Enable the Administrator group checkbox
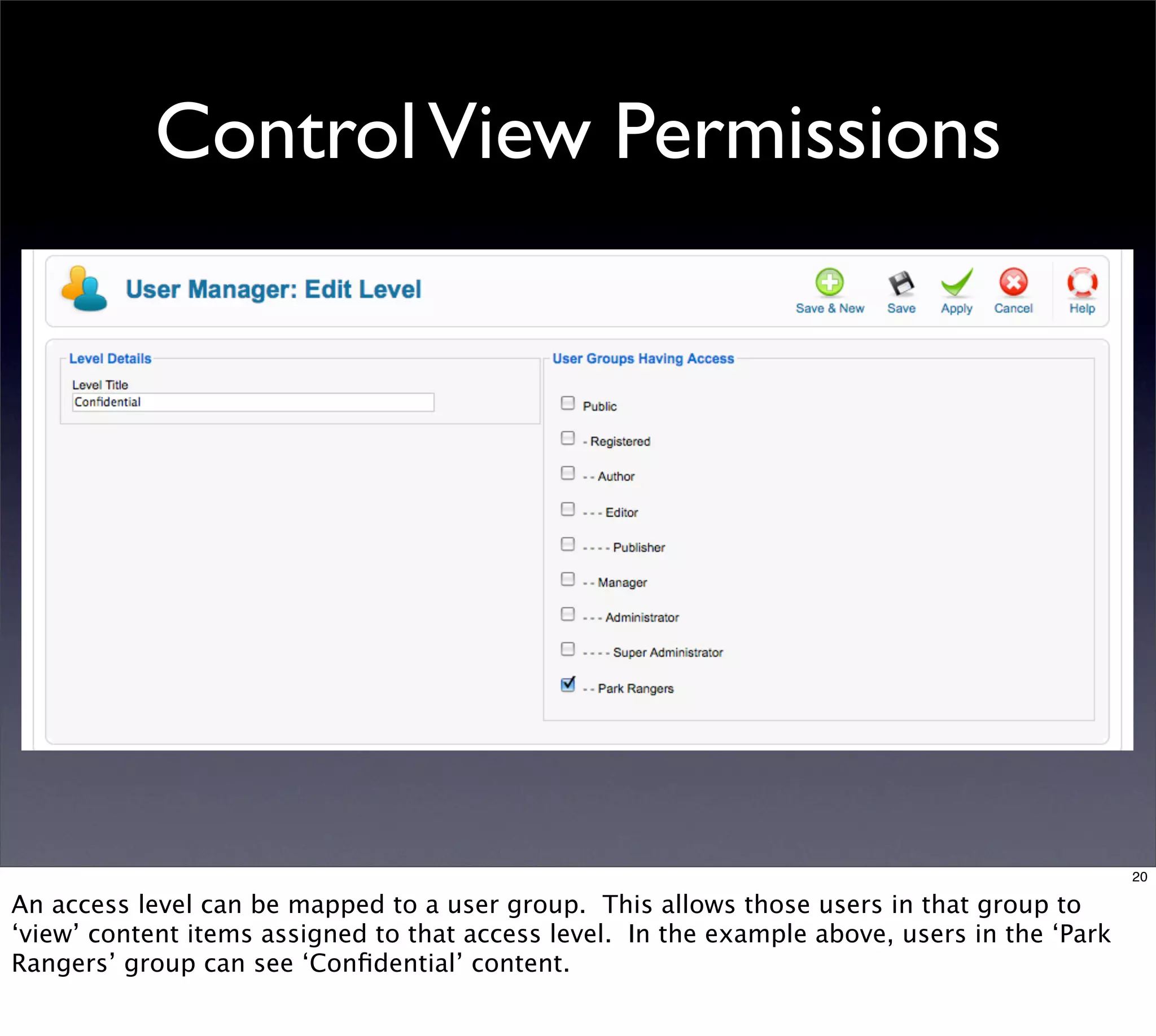The width and height of the screenshot is (1156, 1036). pyautogui.click(x=568, y=614)
